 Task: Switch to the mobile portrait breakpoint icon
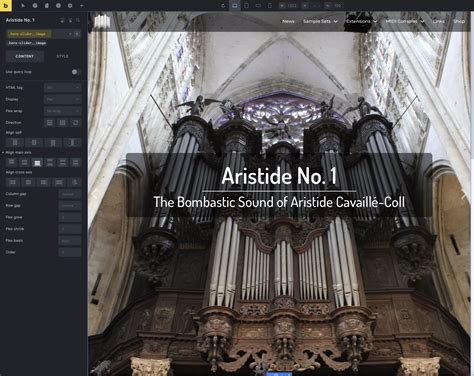click(270, 6)
